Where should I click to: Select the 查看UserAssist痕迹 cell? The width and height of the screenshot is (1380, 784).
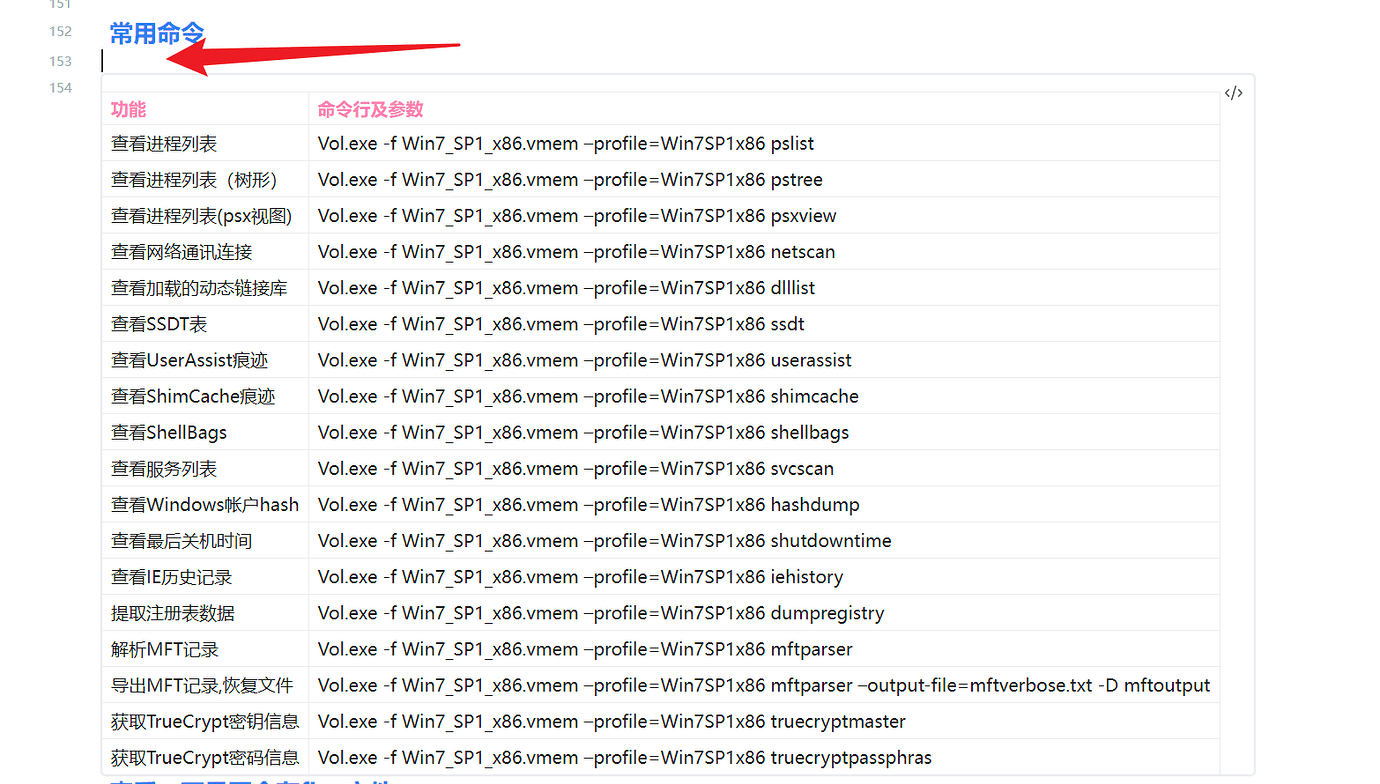[205, 359]
